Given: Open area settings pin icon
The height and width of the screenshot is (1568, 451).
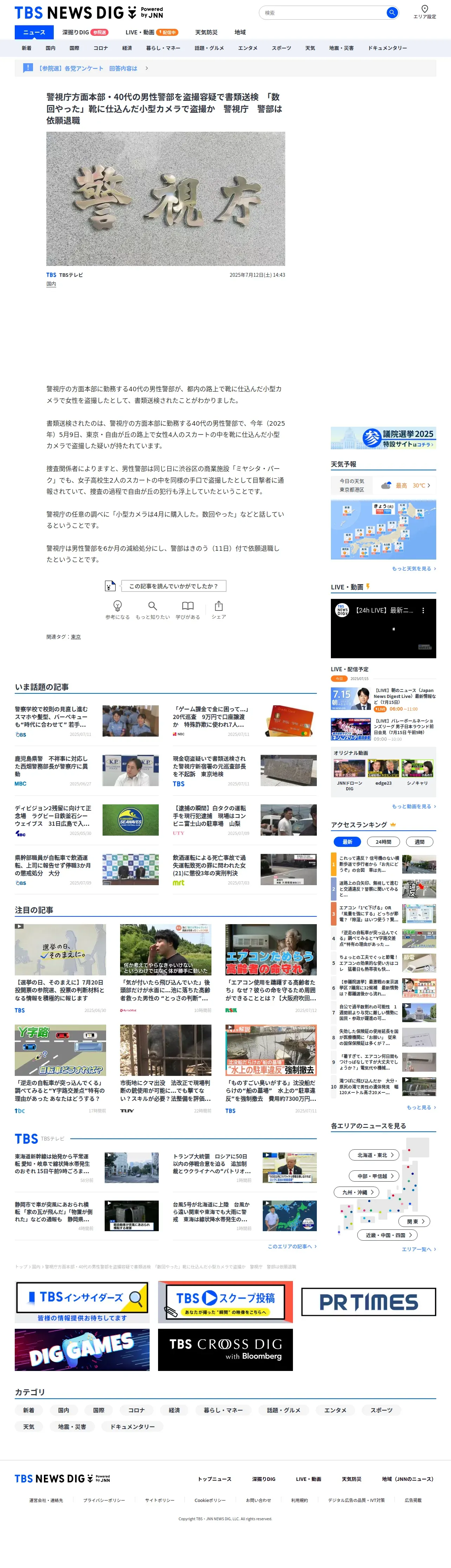Looking at the screenshot, I should [x=424, y=8].
